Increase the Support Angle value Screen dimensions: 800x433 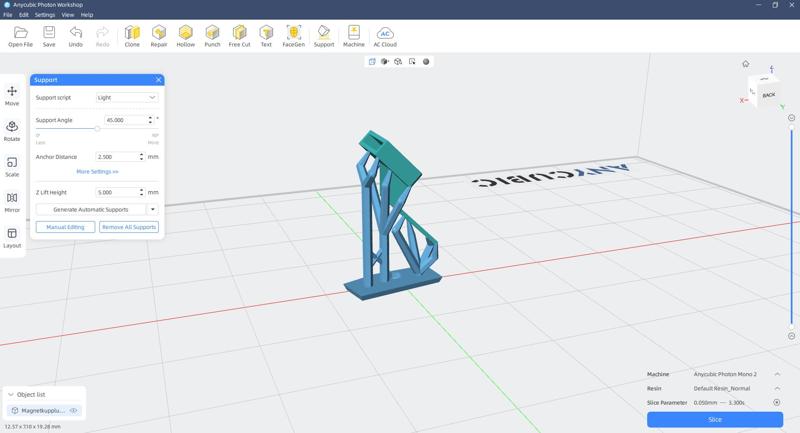coord(150,118)
